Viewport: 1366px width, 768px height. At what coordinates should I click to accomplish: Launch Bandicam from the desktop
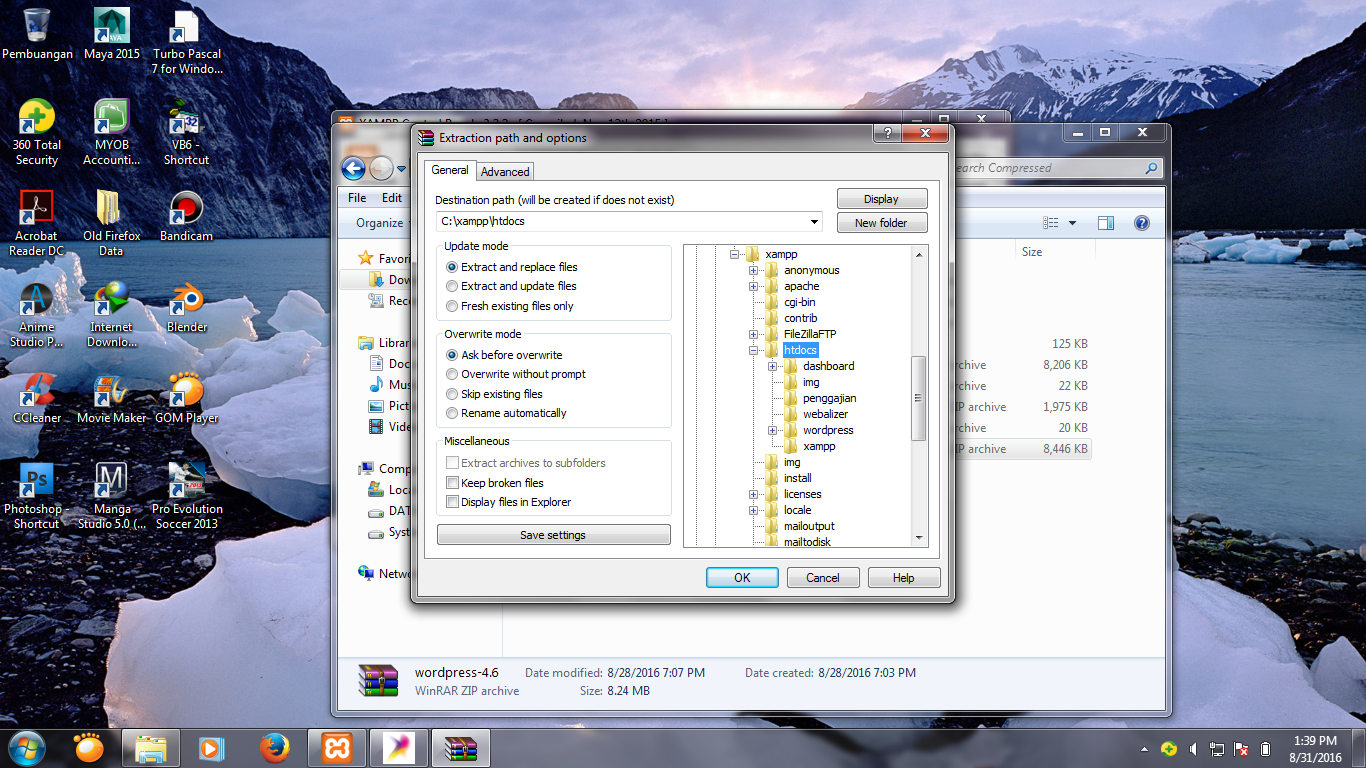(x=187, y=216)
